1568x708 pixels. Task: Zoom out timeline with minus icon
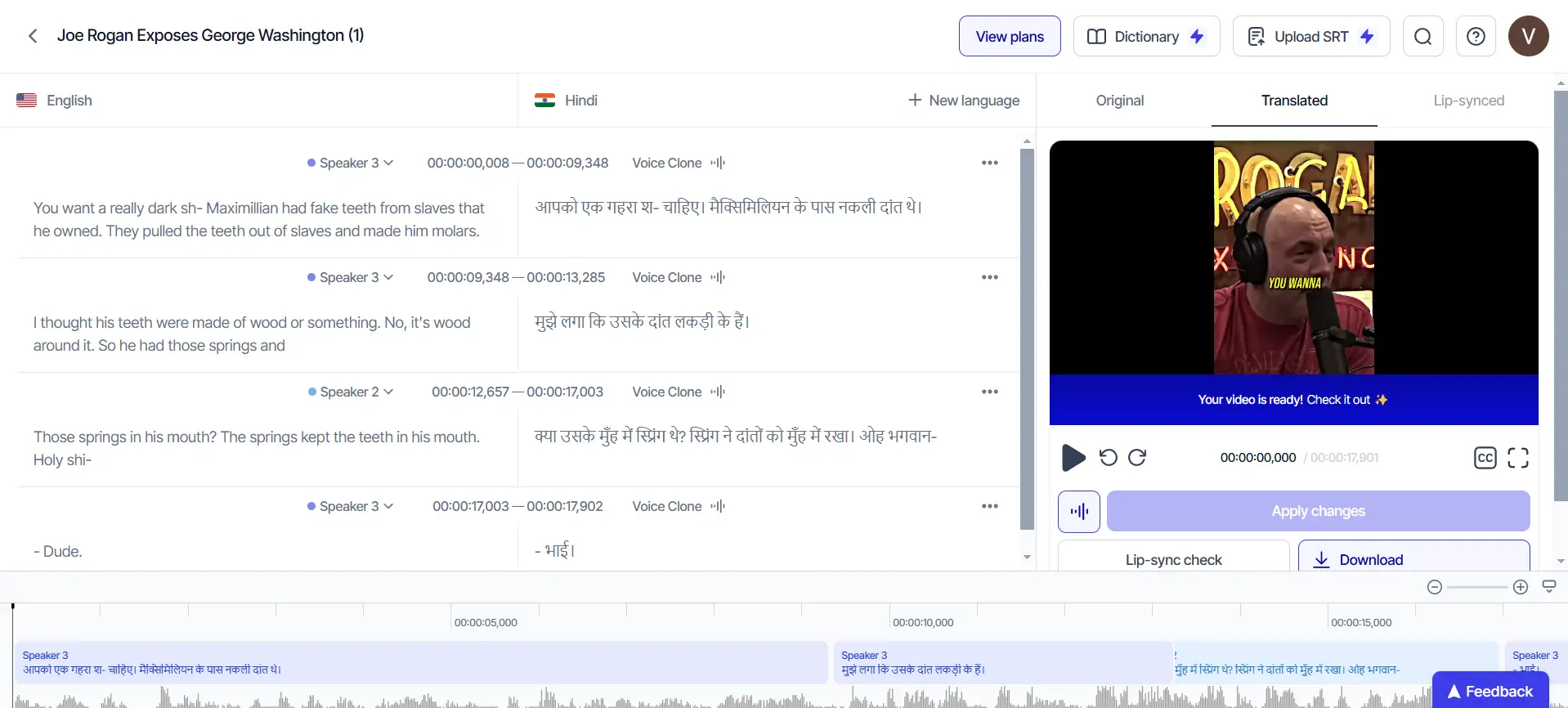pyautogui.click(x=1434, y=587)
